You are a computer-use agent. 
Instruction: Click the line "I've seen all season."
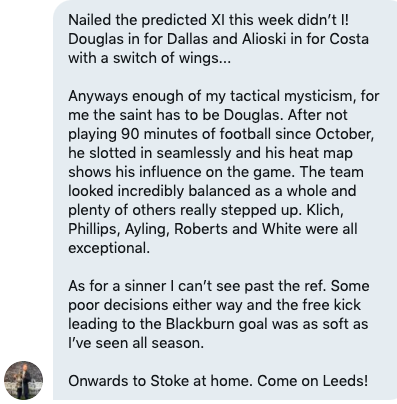click(x=136, y=343)
